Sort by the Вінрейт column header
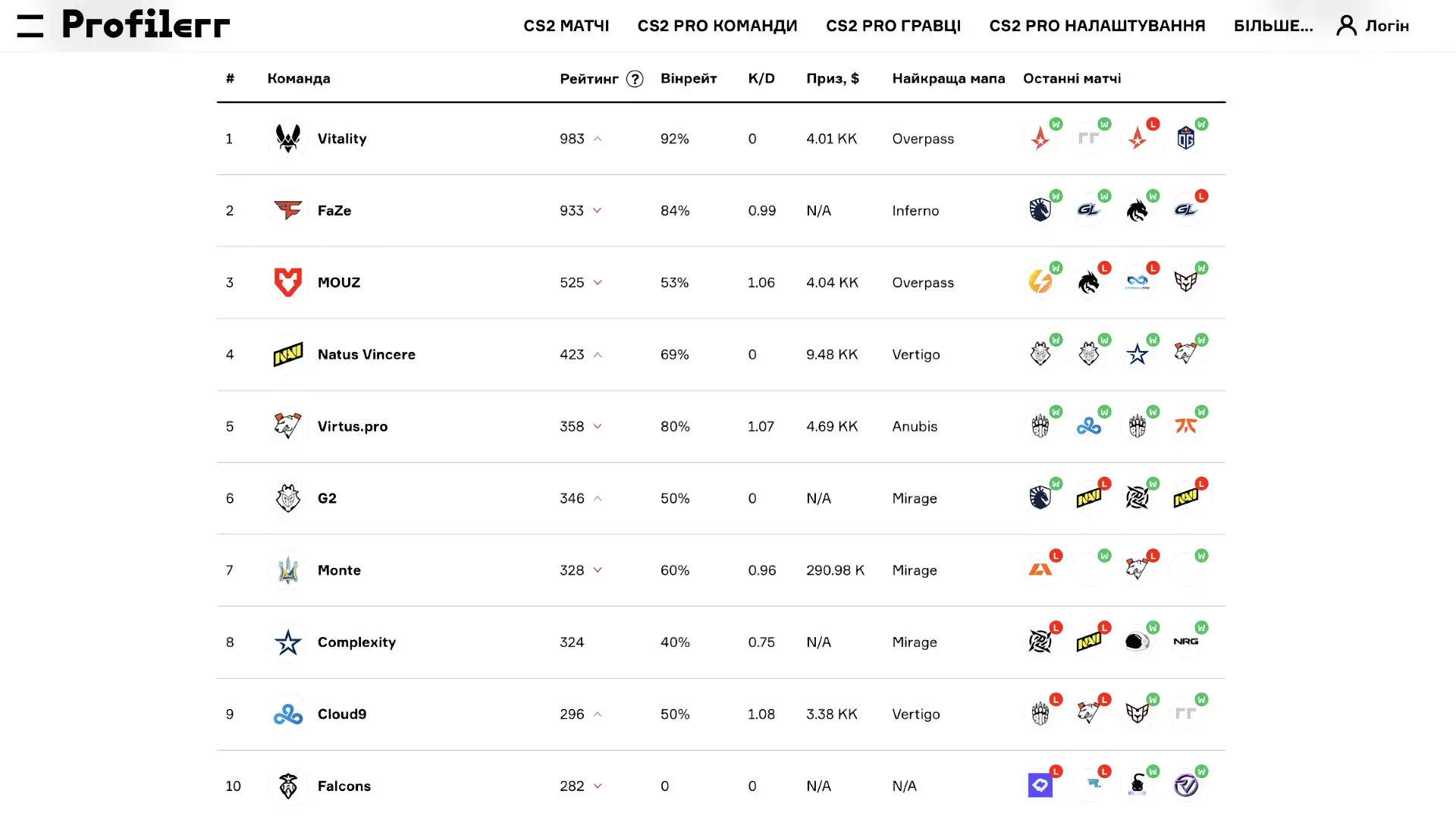 click(x=689, y=79)
